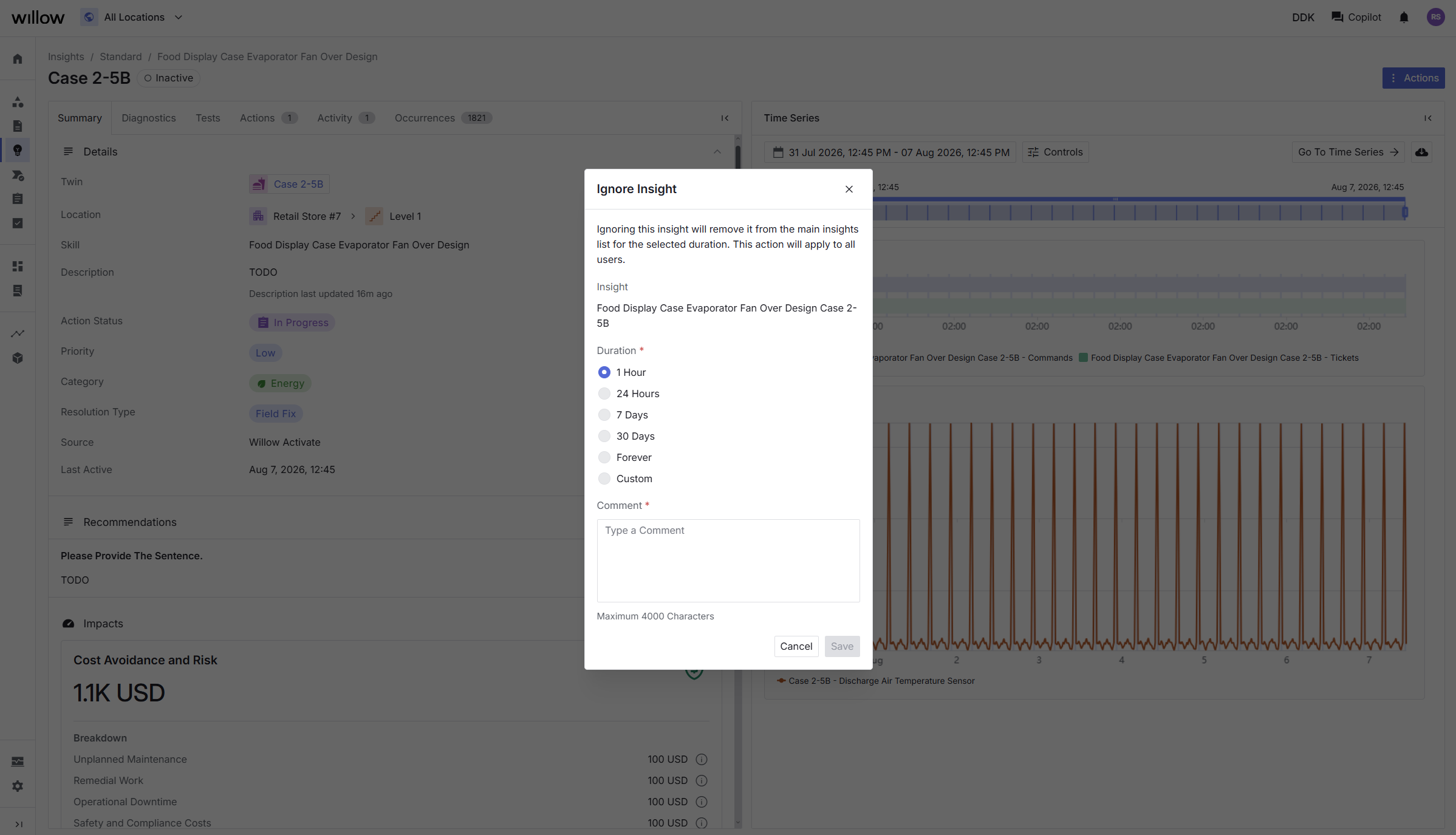Save the ignore insight settings
The width and height of the screenshot is (1456, 835).
842,646
